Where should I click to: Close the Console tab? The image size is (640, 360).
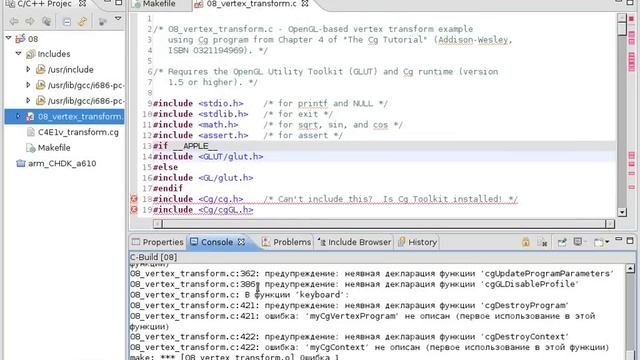click(242, 242)
